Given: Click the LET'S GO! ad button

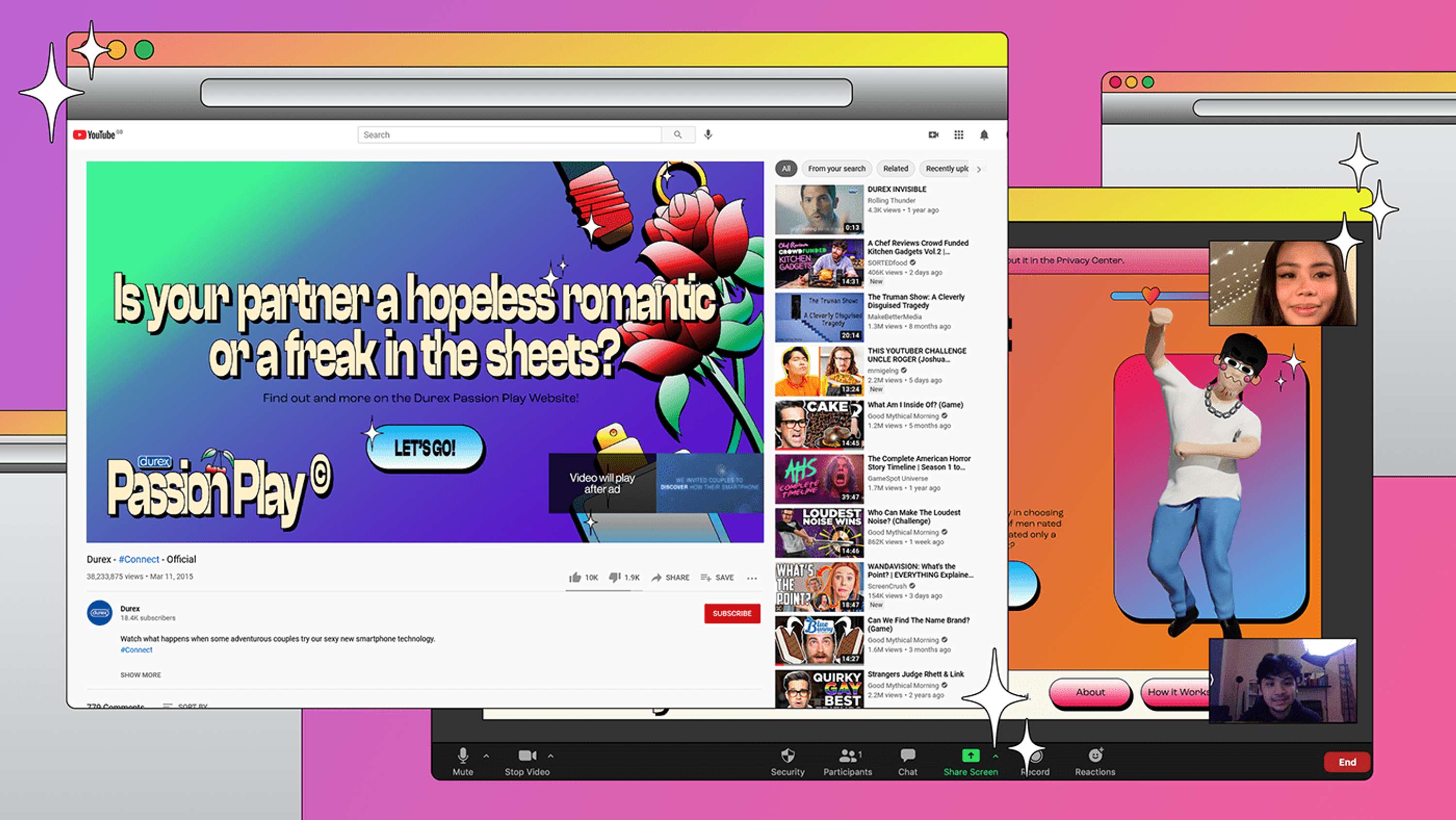Looking at the screenshot, I should click(425, 449).
